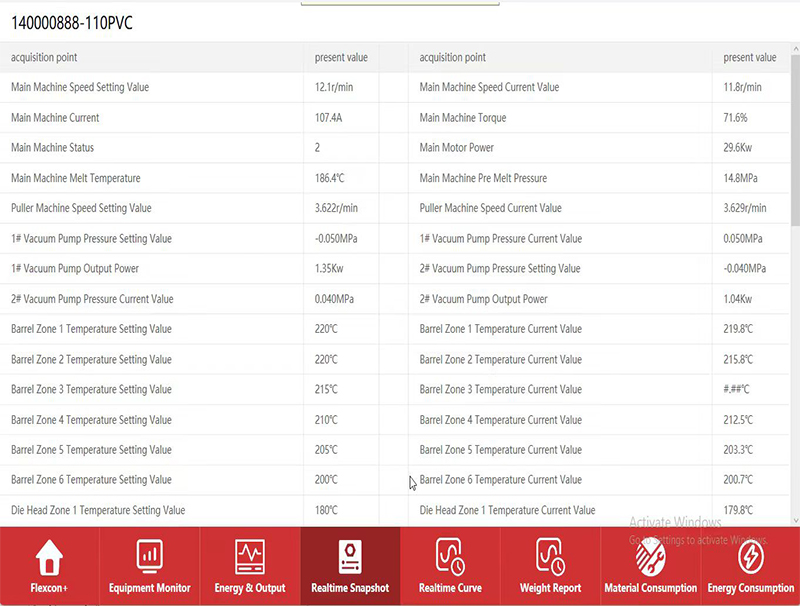Open Energy & Output chart icon

pyautogui.click(x=249, y=556)
